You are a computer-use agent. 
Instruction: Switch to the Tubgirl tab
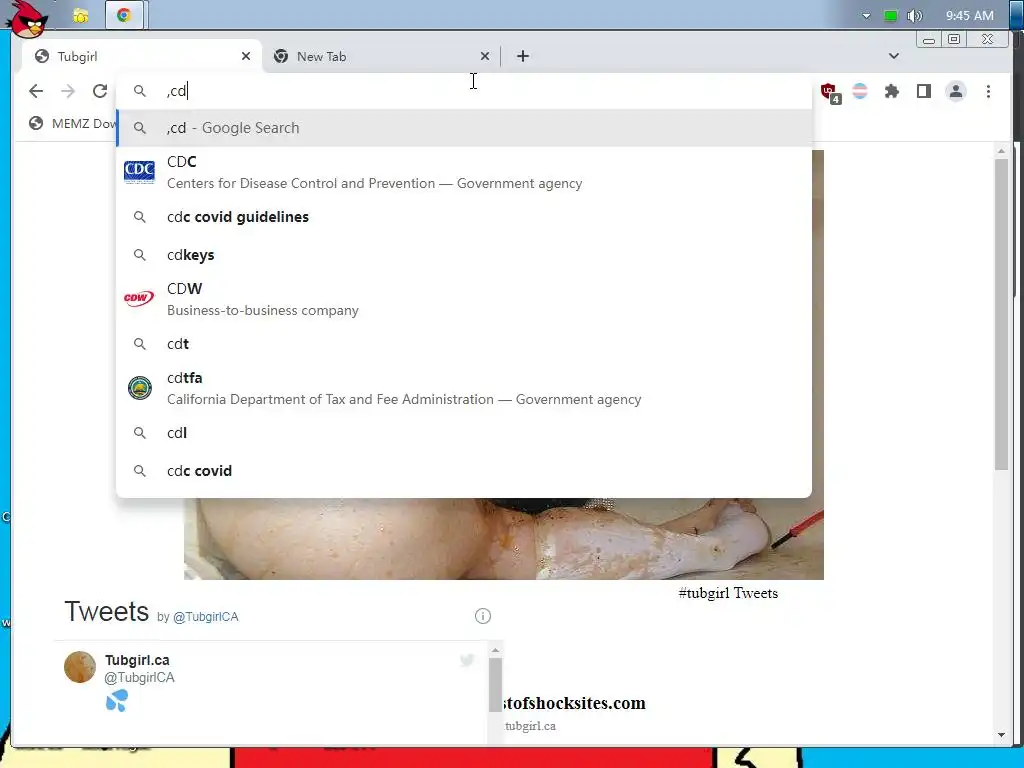(x=142, y=56)
